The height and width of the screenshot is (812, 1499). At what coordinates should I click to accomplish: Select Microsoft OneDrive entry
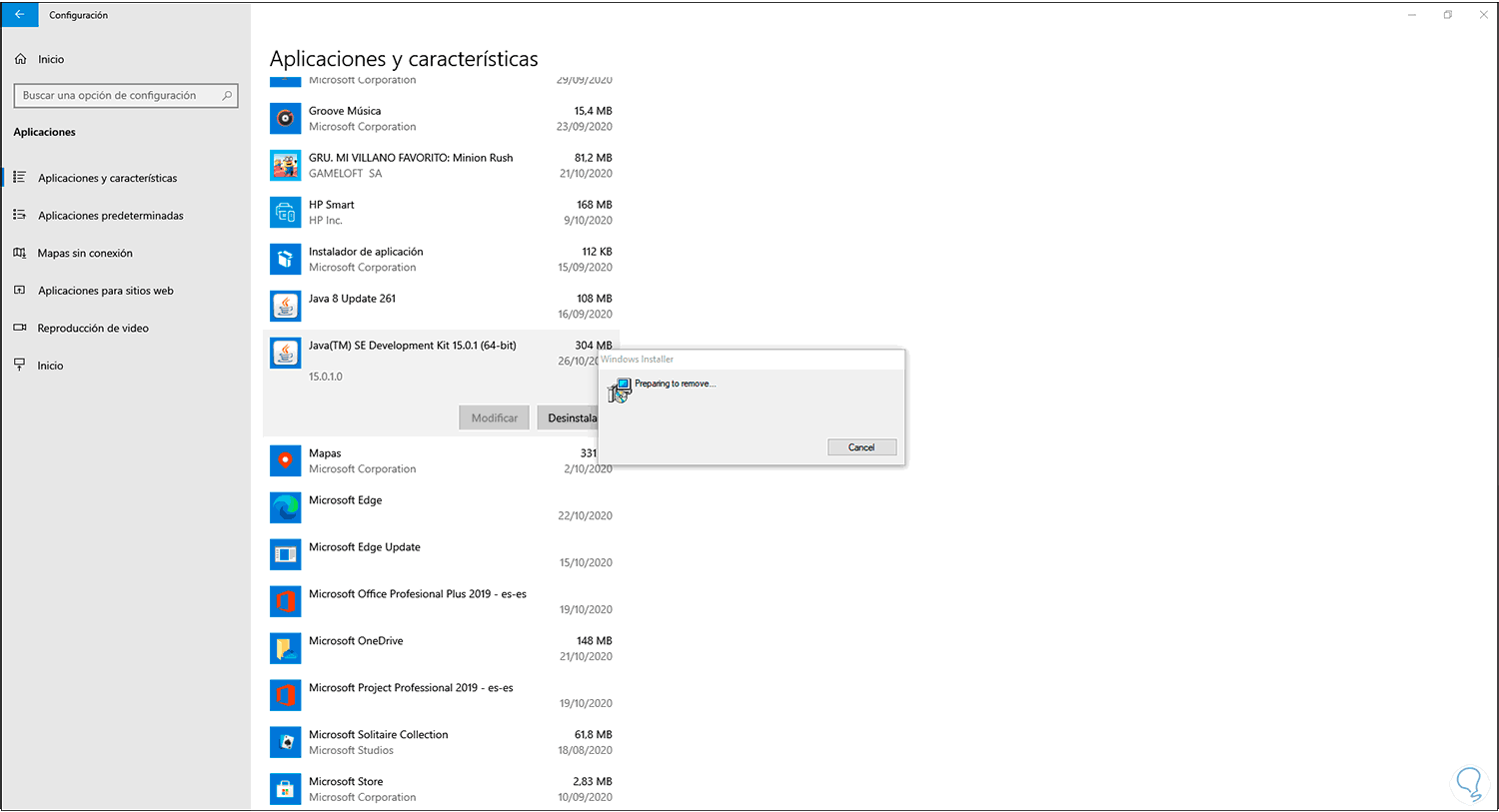tap(356, 641)
